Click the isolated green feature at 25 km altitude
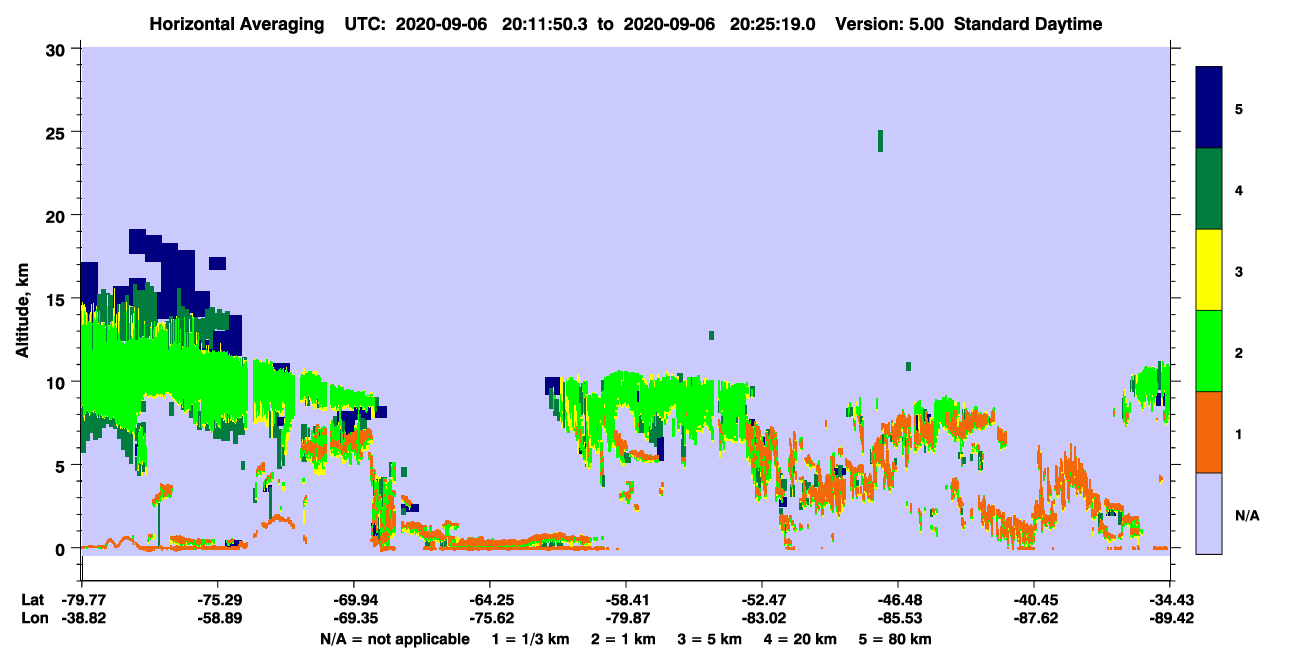Viewport: 1300px width, 667px height. pos(880,141)
